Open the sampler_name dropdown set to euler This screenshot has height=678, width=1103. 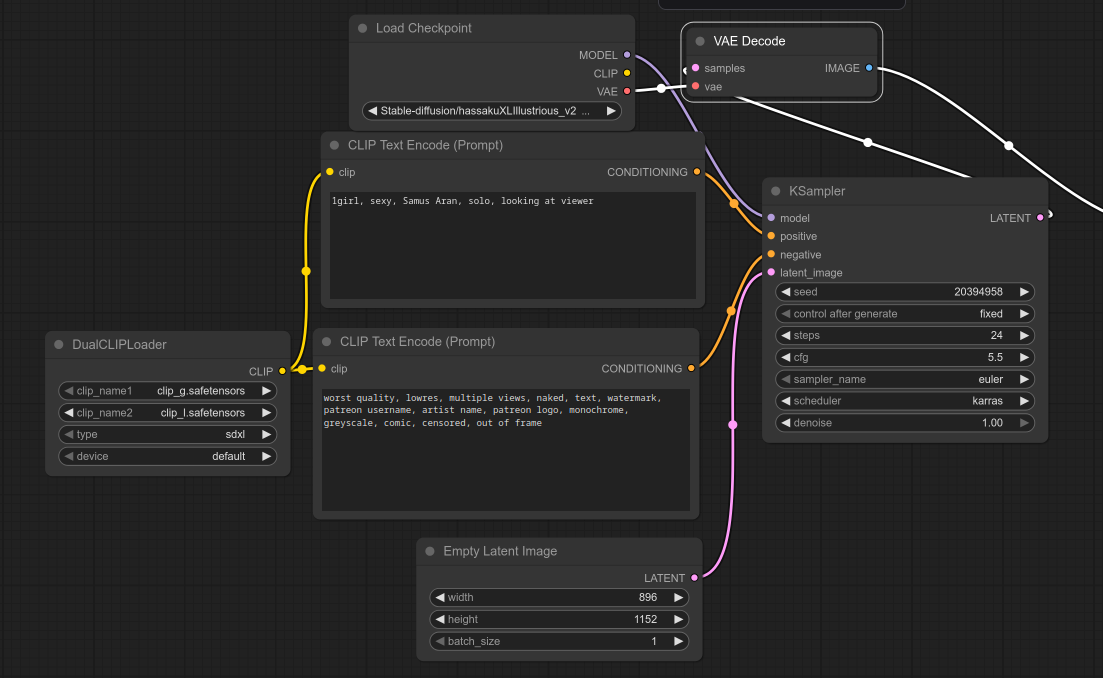point(905,379)
